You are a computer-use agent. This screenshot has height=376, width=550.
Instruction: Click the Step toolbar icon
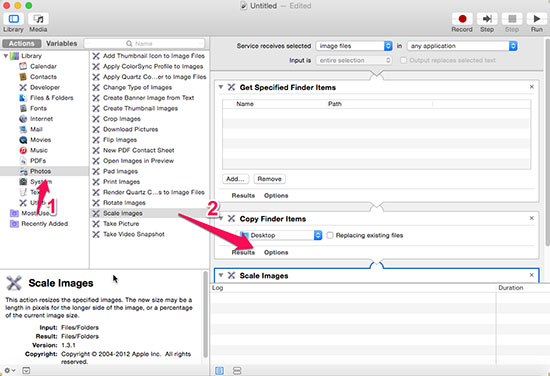(487, 19)
